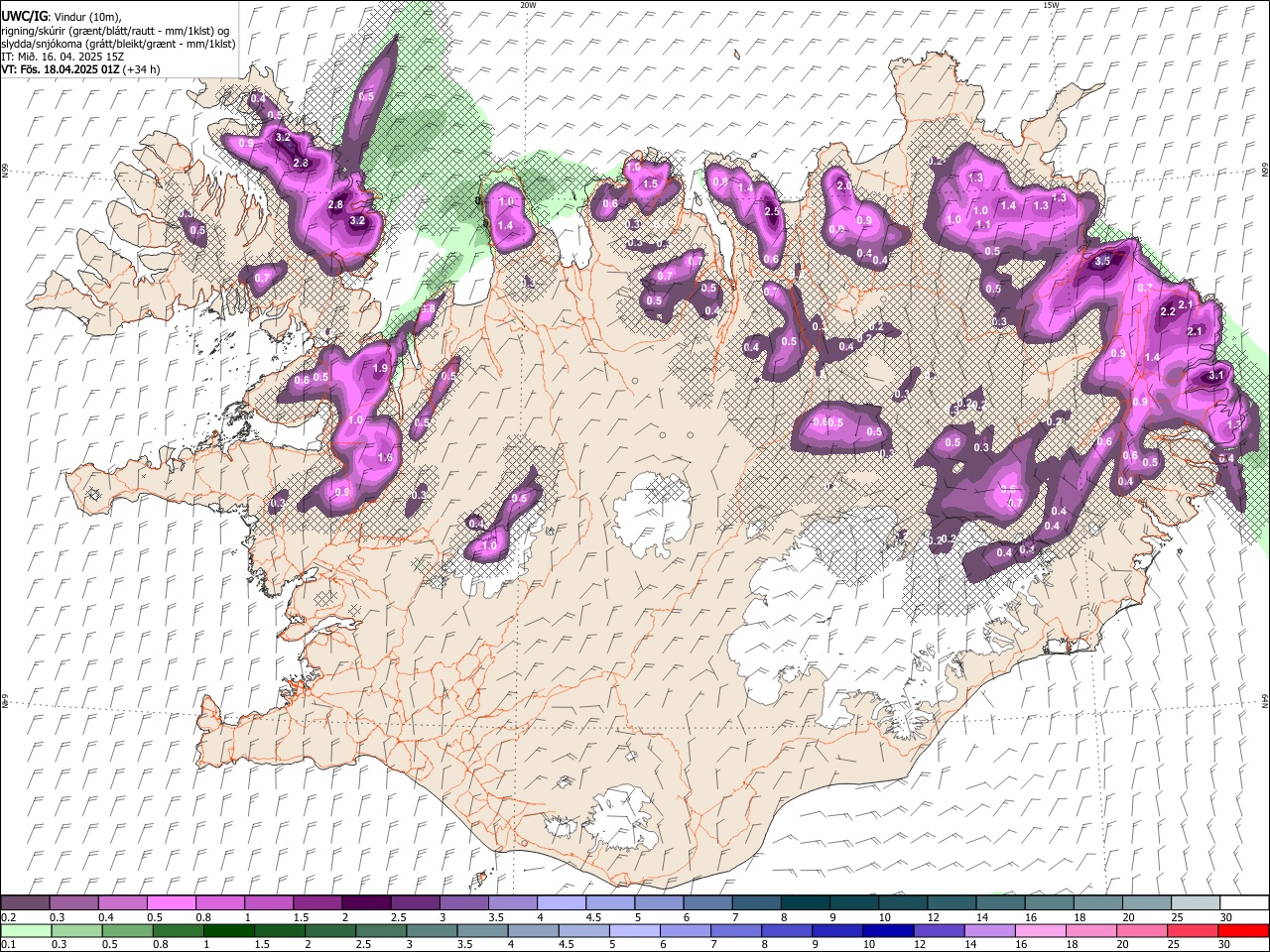Click the 12 label in the lower legend row
The width and height of the screenshot is (1270, 952).
coord(918,945)
